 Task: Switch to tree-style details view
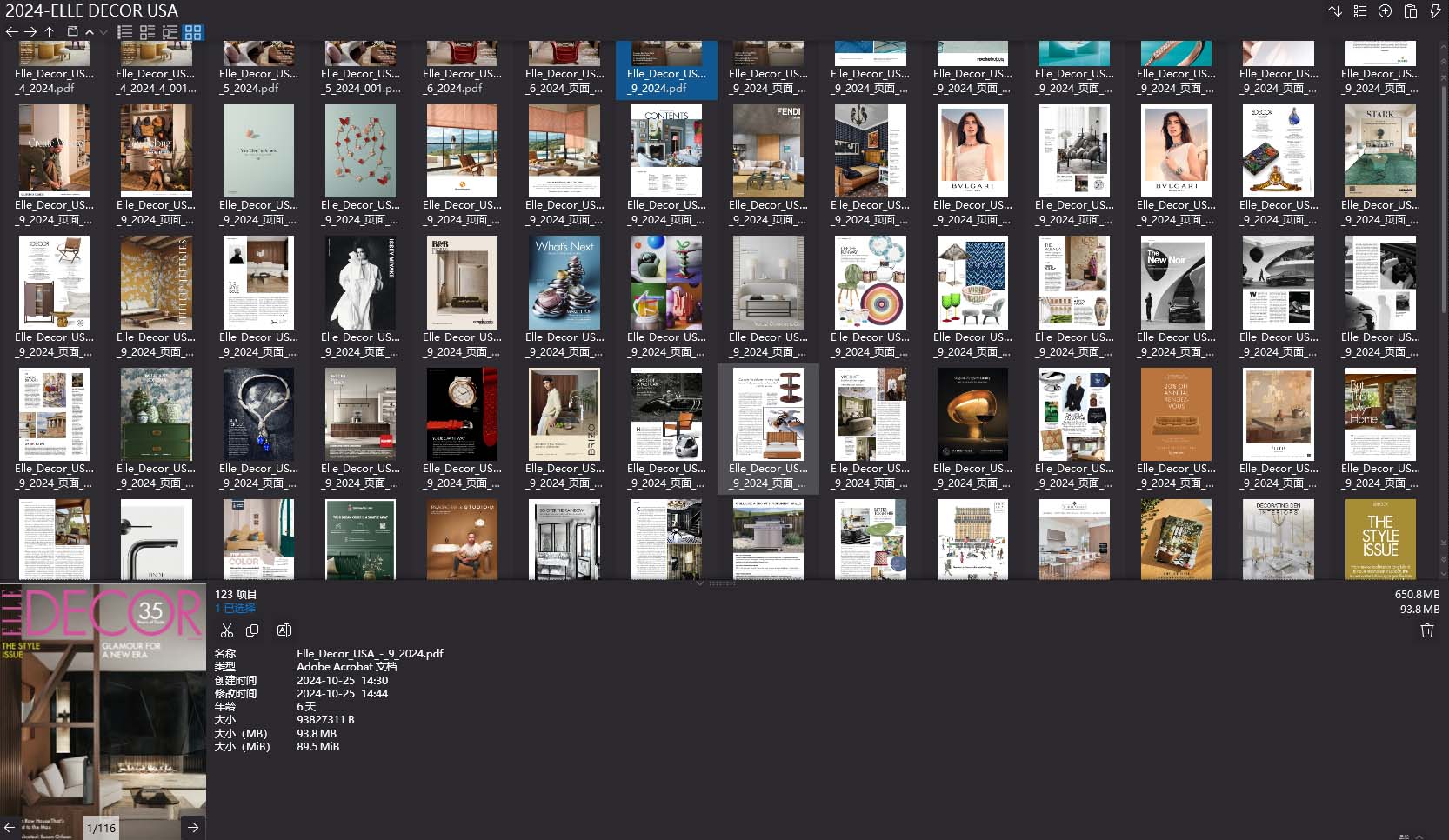[170, 32]
